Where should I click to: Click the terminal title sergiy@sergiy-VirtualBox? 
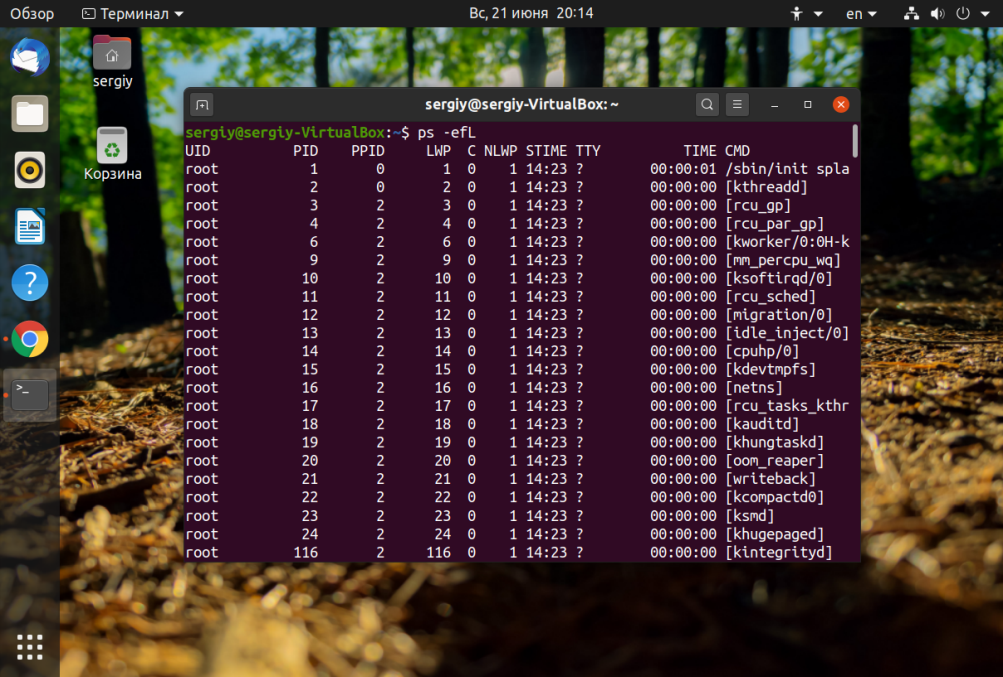click(521, 104)
